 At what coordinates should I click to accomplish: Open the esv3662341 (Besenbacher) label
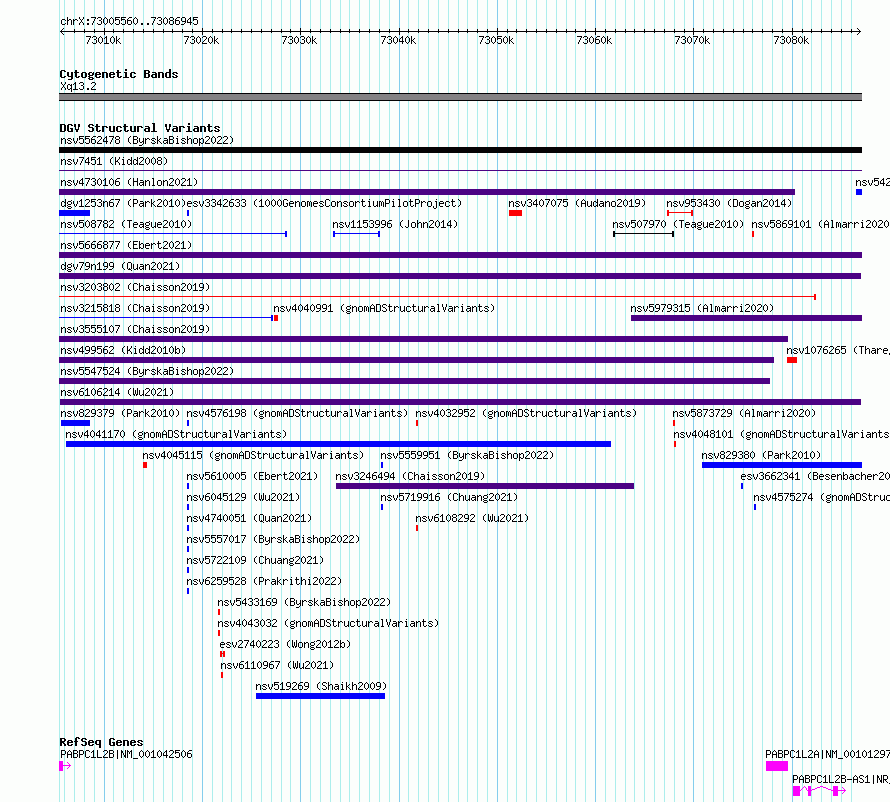pyautogui.click(x=815, y=476)
